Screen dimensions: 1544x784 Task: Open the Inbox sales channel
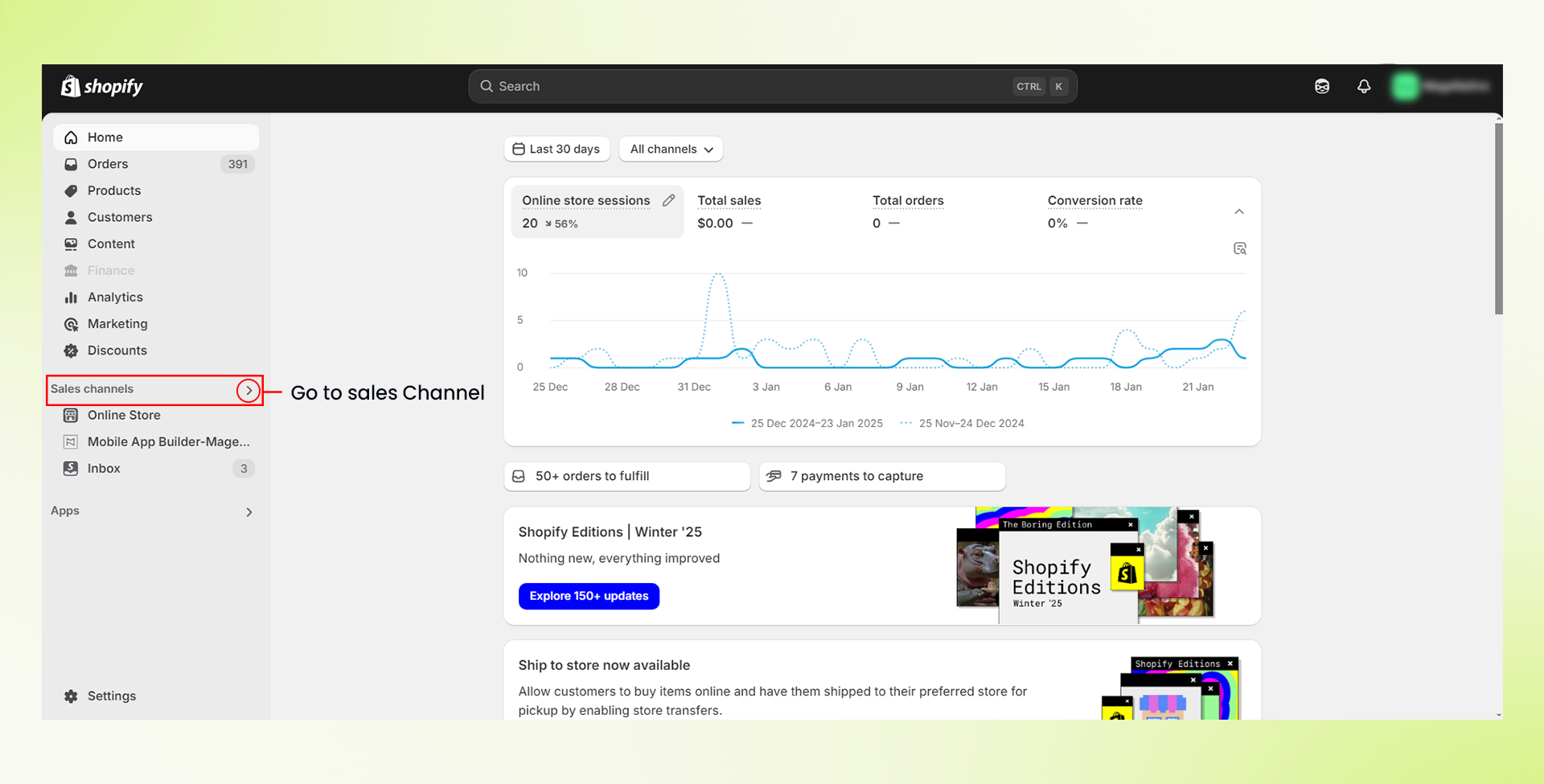click(x=104, y=468)
